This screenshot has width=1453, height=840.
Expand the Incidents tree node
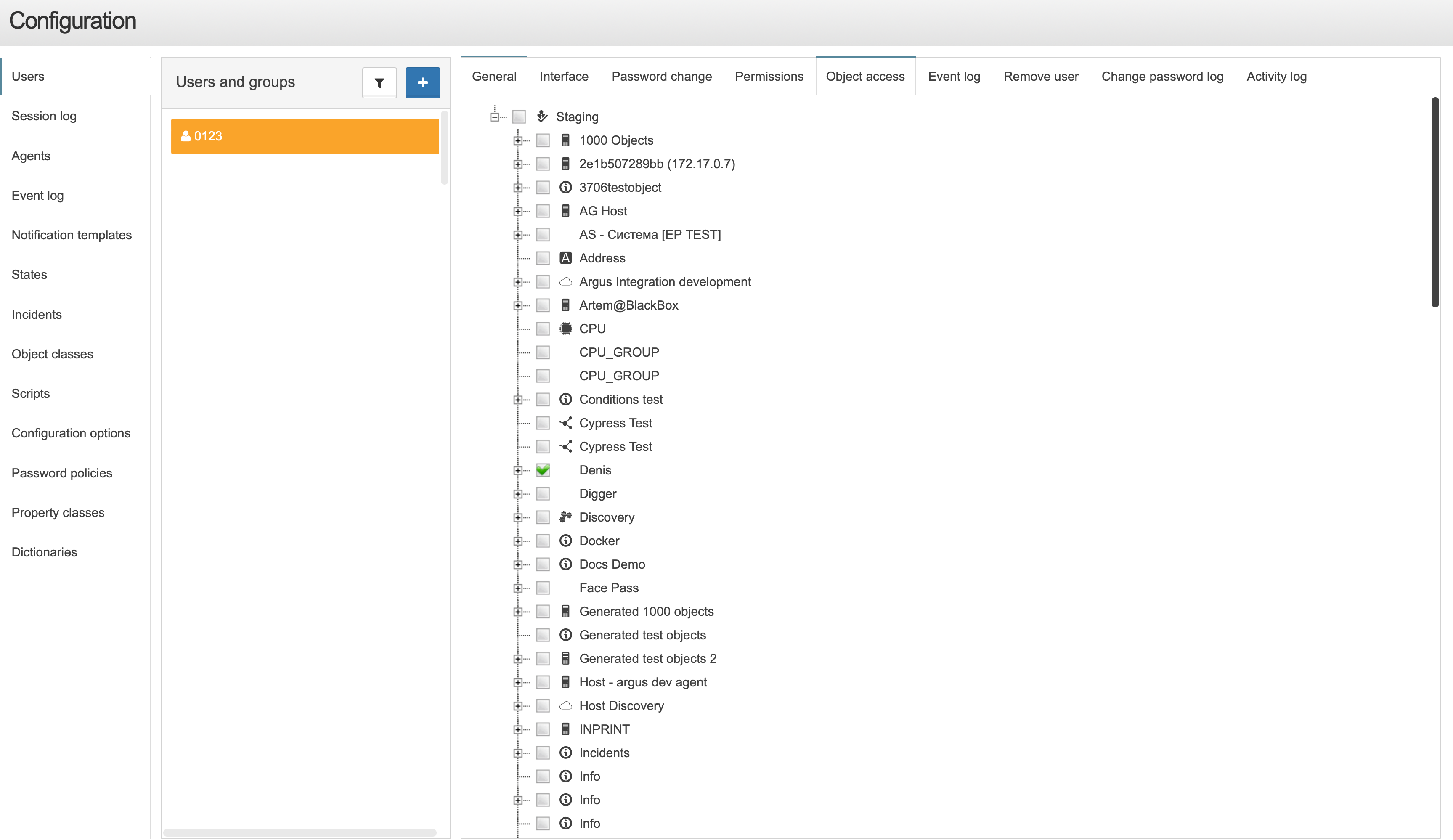click(x=518, y=753)
